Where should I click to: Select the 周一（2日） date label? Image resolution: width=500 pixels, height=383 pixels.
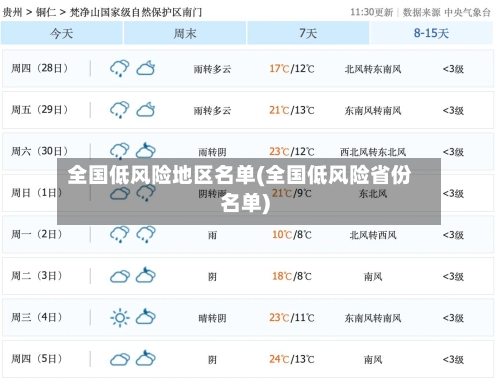tap(37, 234)
